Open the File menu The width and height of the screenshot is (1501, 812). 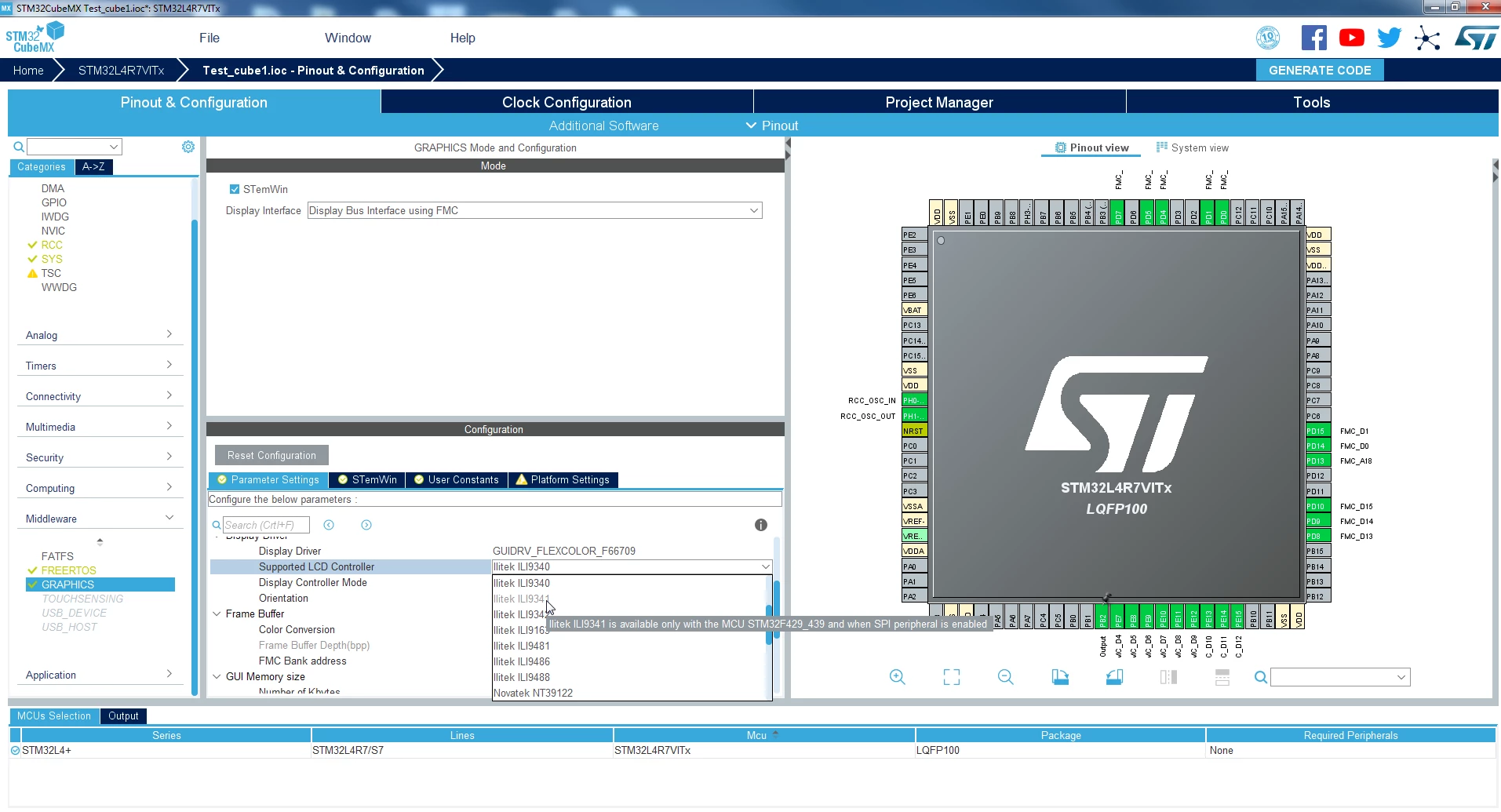tap(209, 38)
